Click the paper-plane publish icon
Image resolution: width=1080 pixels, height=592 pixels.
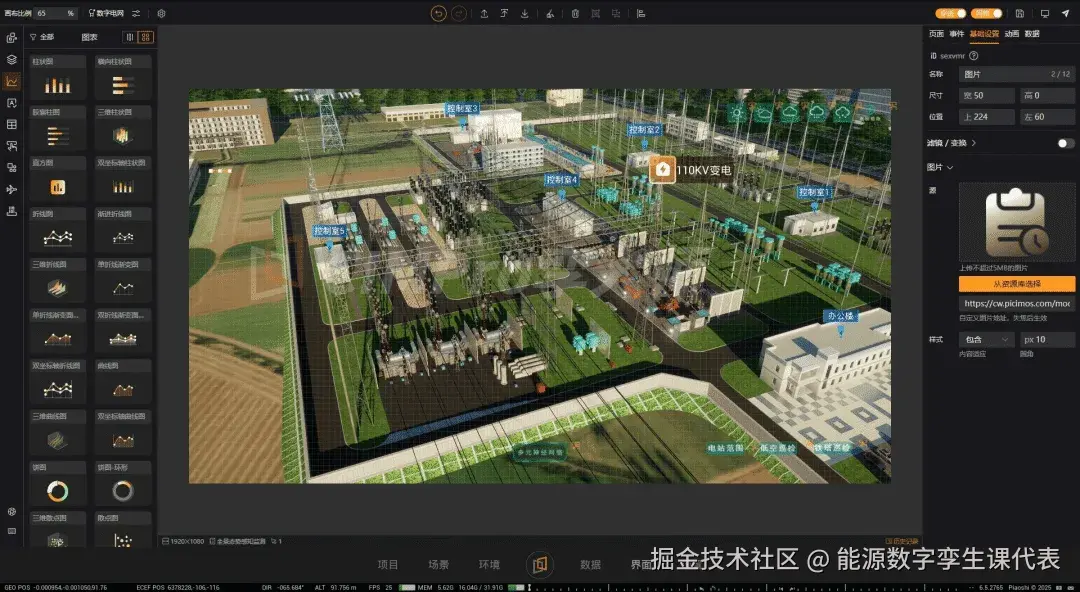click(1066, 13)
